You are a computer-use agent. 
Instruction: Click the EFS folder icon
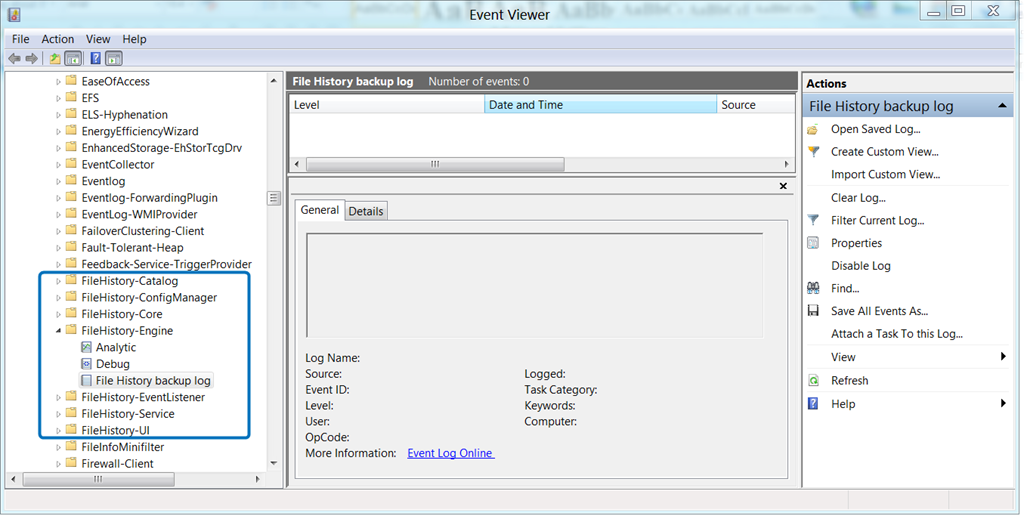point(71,98)
